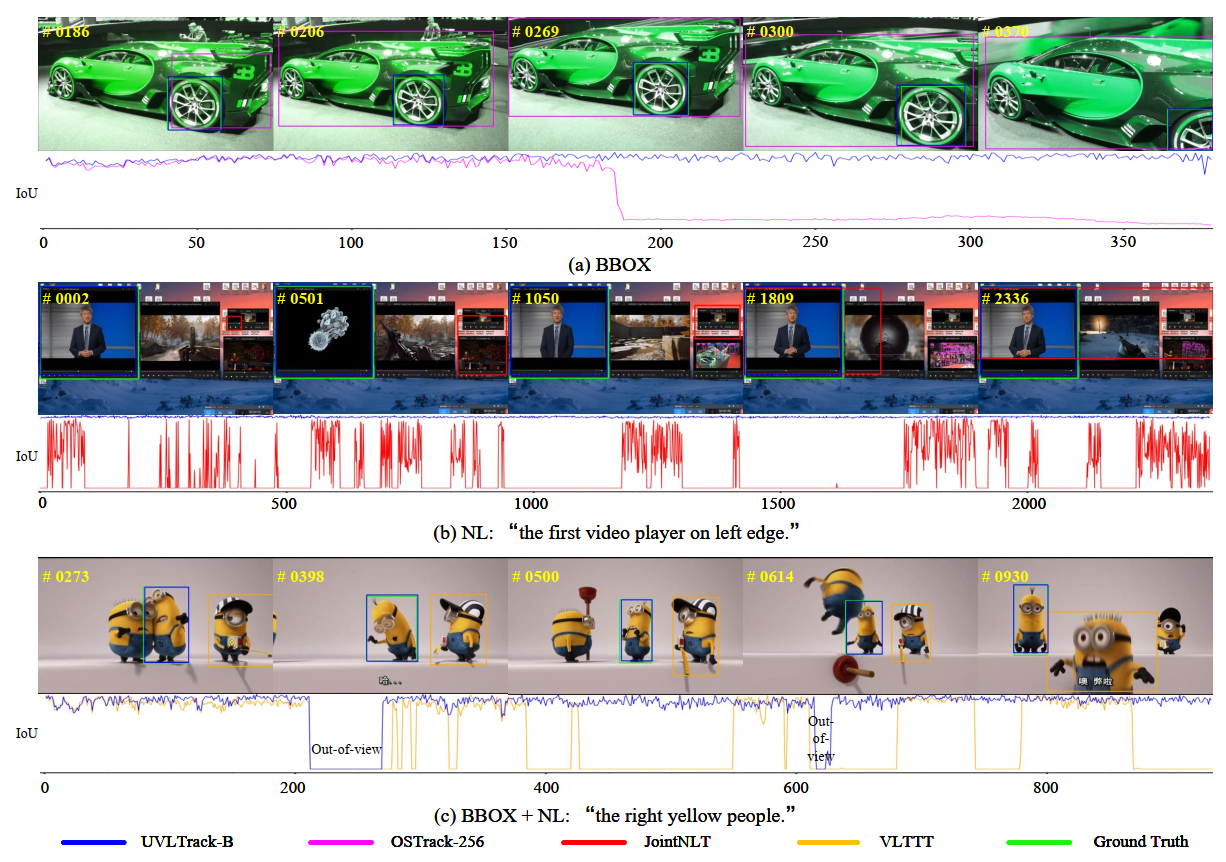The height and width of the screenshot is (862, 1226).
Task: Click the axis tick labeled 800
Action: pos(1048,787)
